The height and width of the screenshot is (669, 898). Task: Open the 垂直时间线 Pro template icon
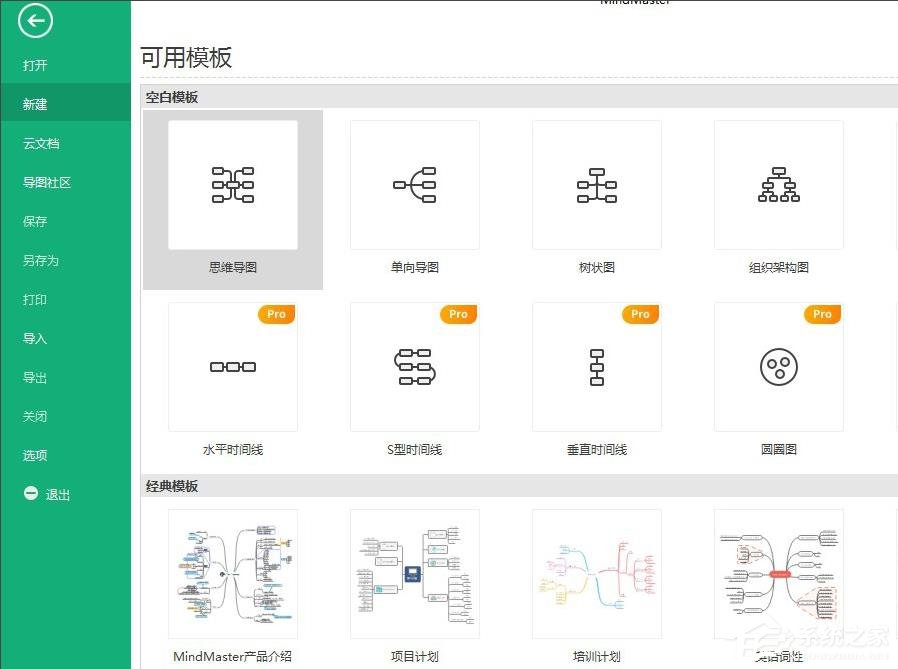pyautogui.click(x=596, y=366)
